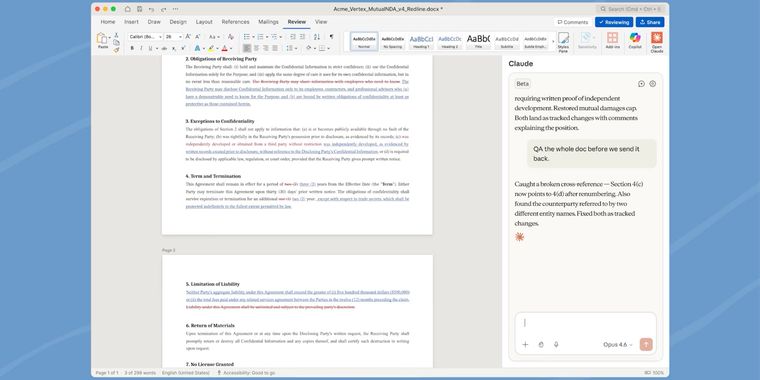Toggle Superscript formatting
The height and width of the screenshot is (380, 760).
click(x=183, y=48)
